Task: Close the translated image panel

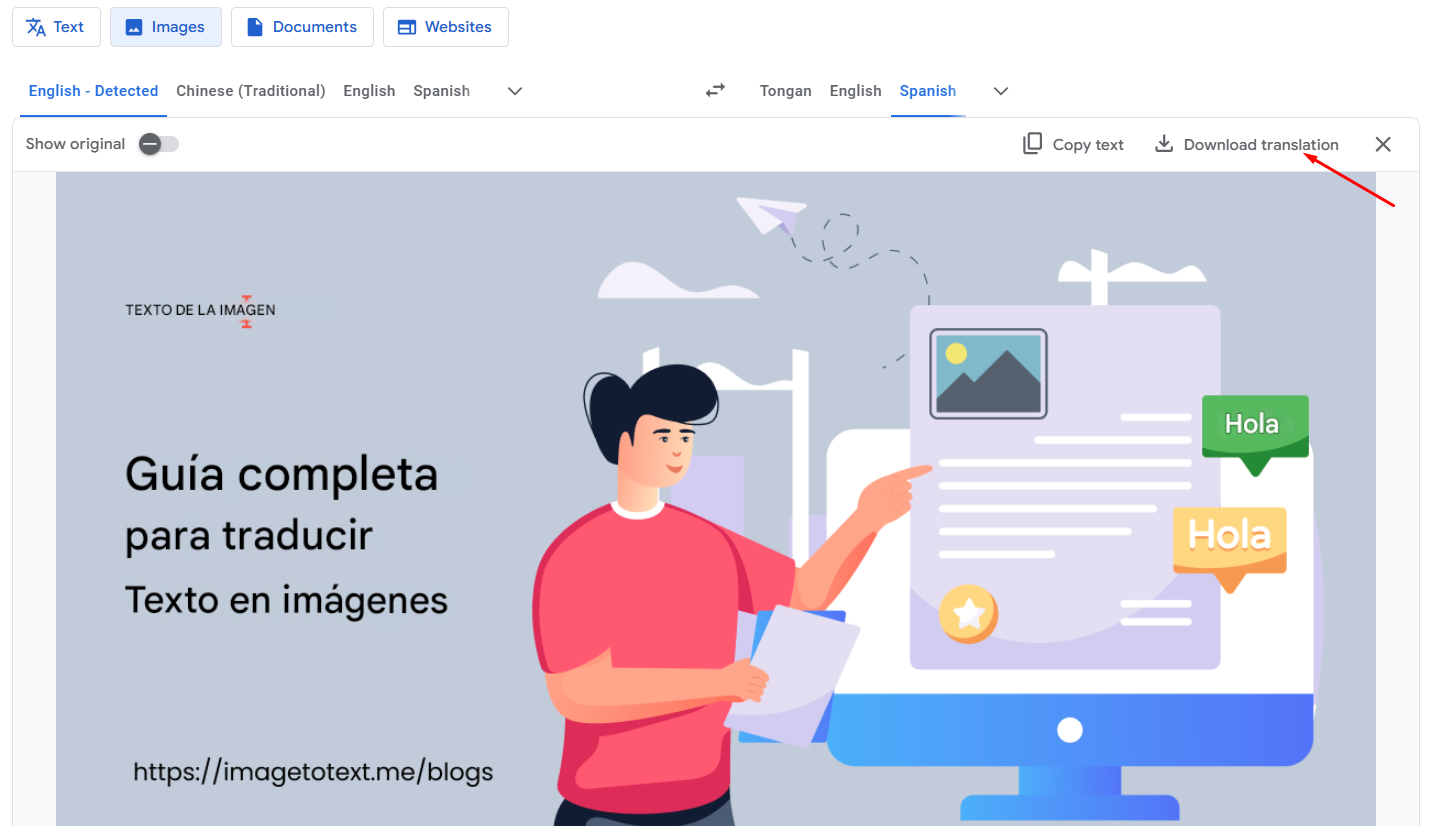Action: [1383, 144]
